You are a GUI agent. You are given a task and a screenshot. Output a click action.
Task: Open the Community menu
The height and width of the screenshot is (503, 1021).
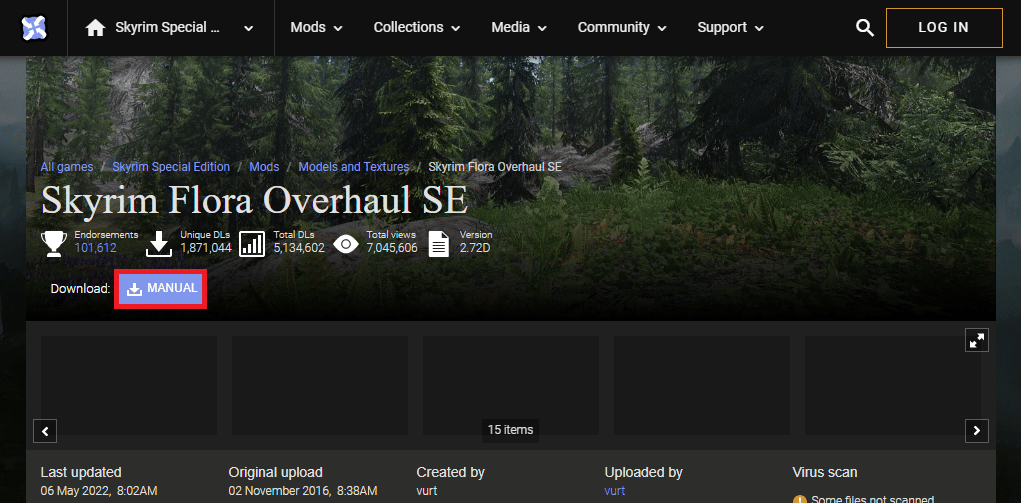(622, 28)
